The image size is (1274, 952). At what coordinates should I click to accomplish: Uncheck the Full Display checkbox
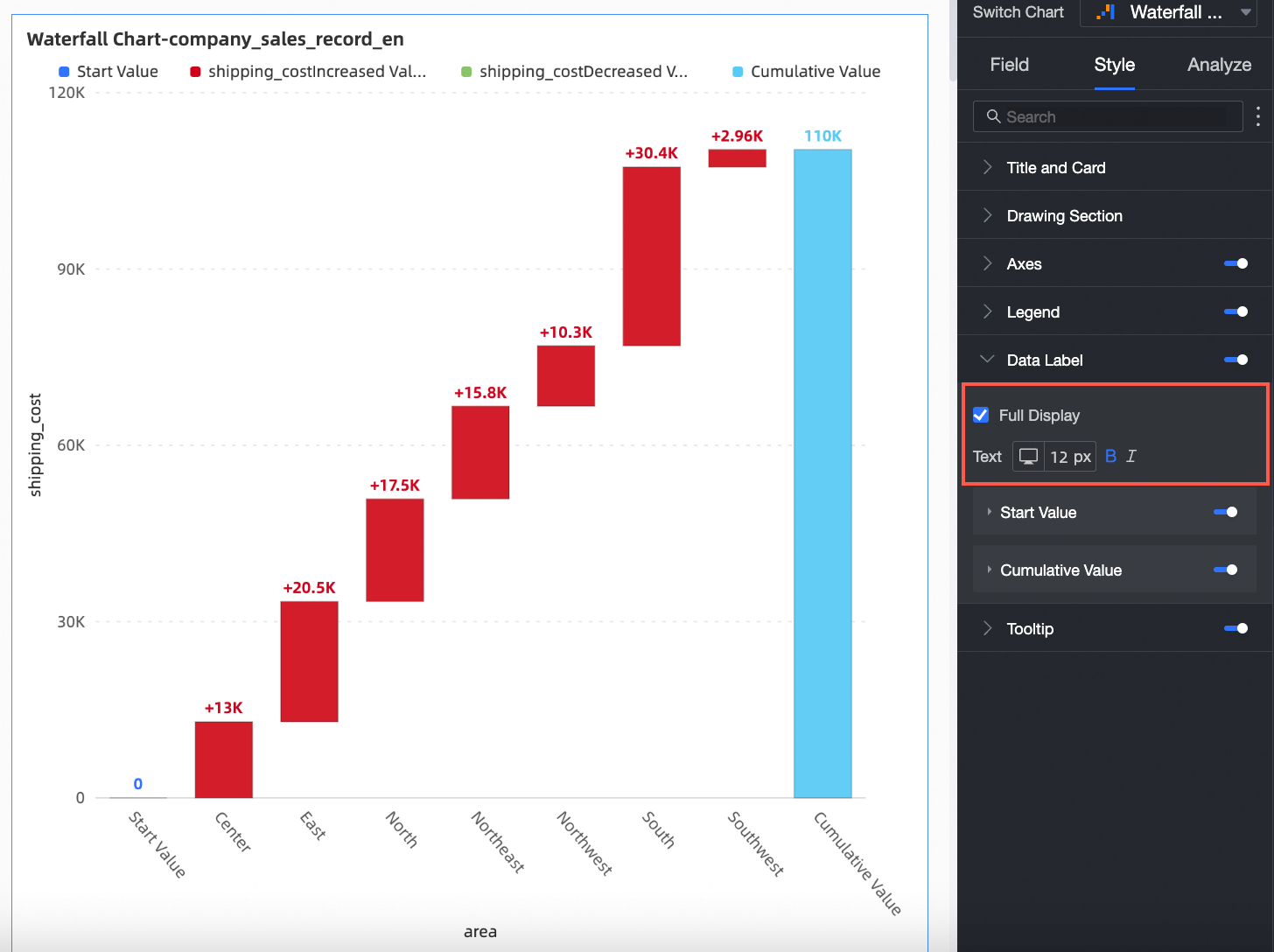click(x=981, y=415)
